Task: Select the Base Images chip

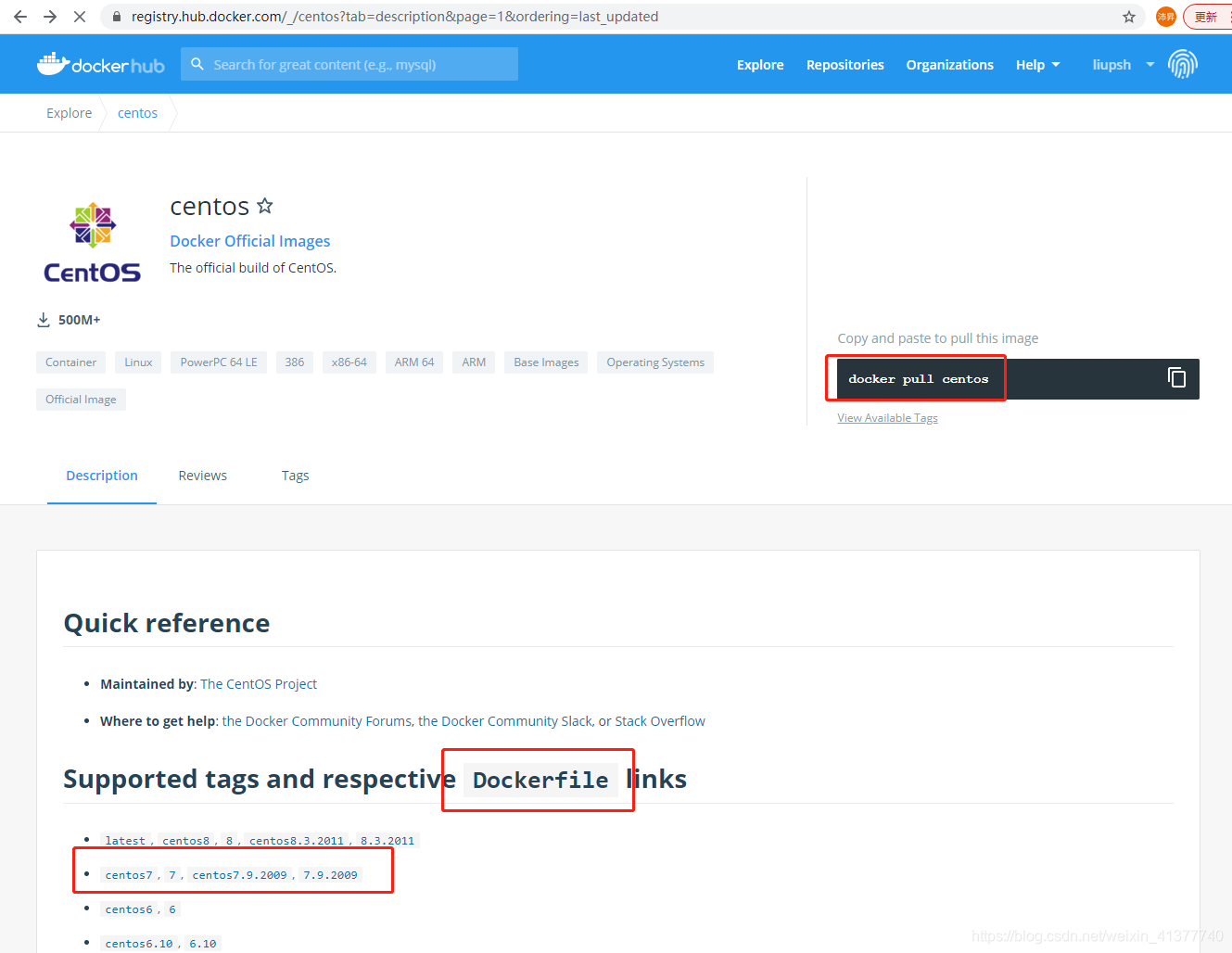Action: tap(546, 362)
